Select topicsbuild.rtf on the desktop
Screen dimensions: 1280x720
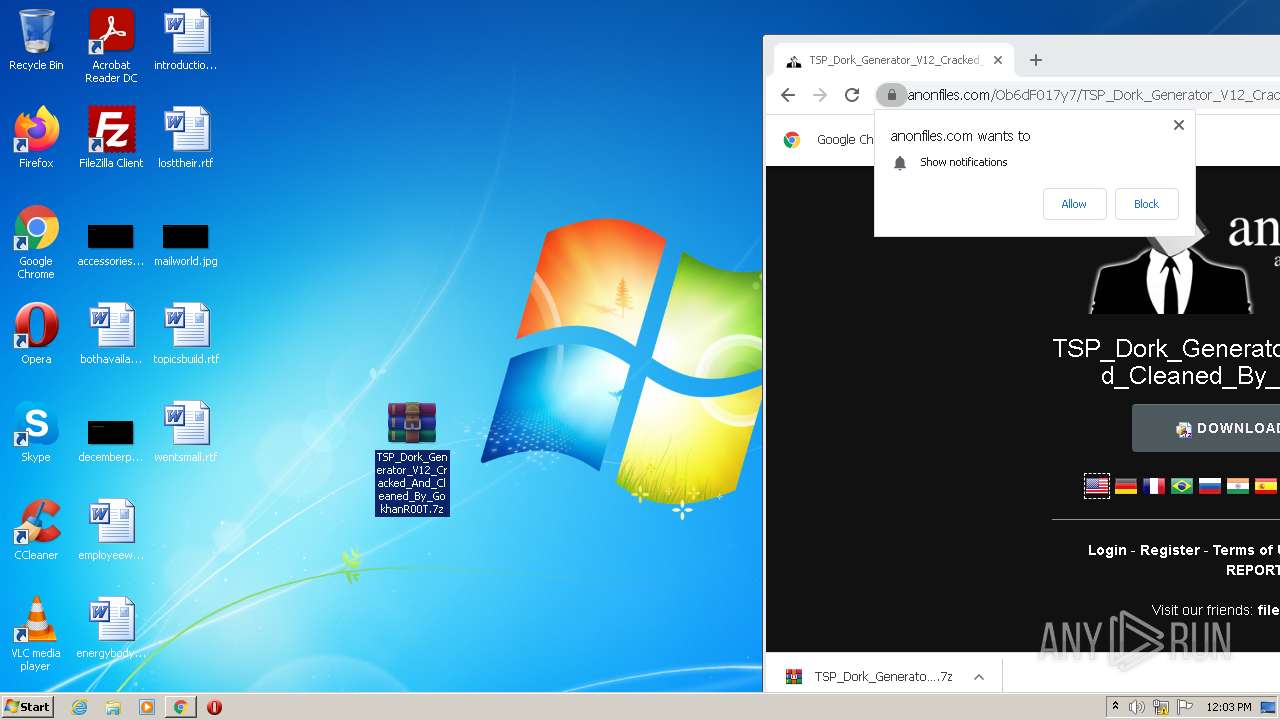point(186,334)
